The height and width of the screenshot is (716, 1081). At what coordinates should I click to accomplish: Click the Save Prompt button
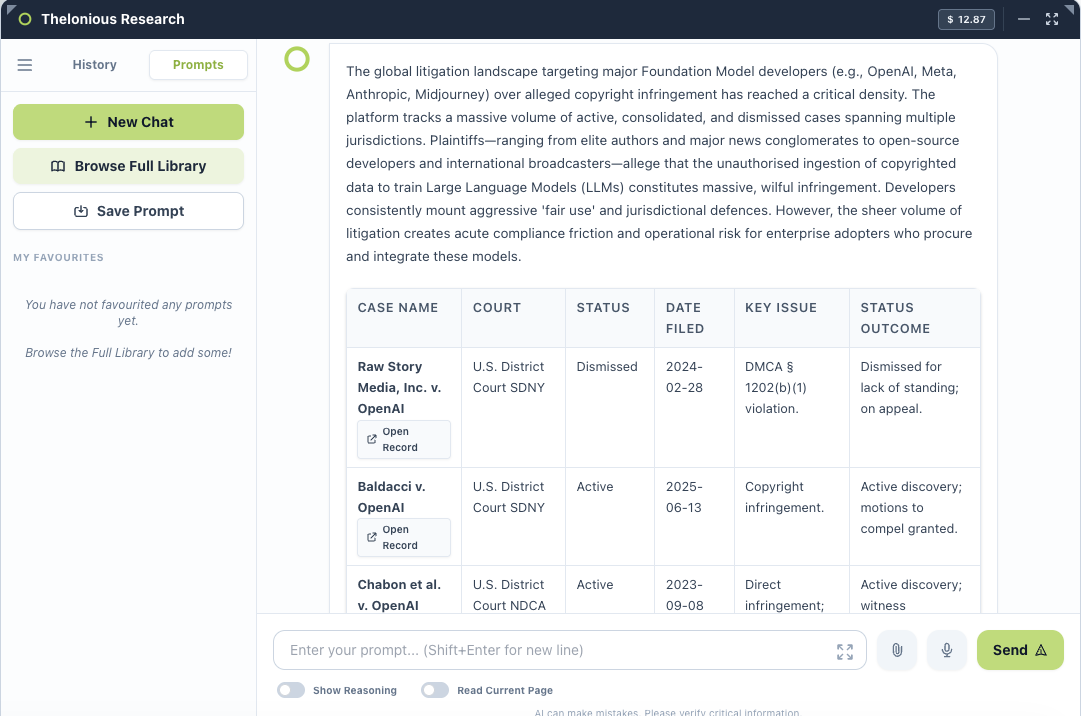coord(128,211)
